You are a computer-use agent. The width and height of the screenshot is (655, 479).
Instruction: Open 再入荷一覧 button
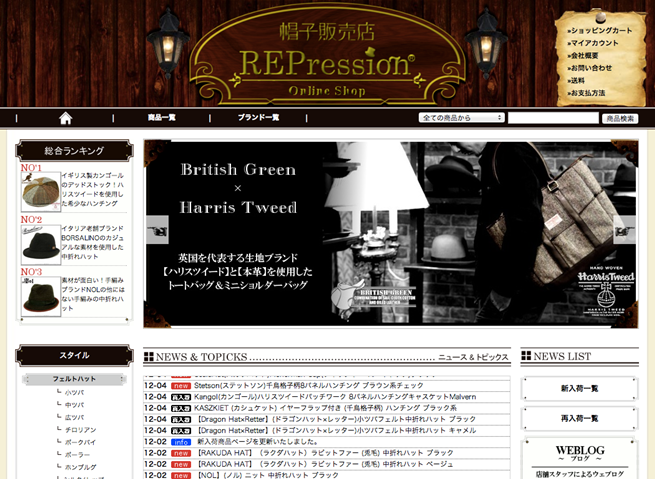[x=579, y=418]
